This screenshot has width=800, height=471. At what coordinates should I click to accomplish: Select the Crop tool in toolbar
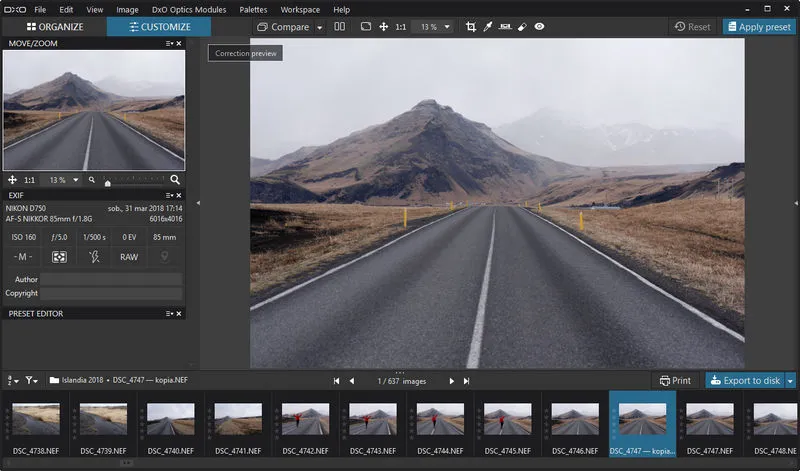472,27
